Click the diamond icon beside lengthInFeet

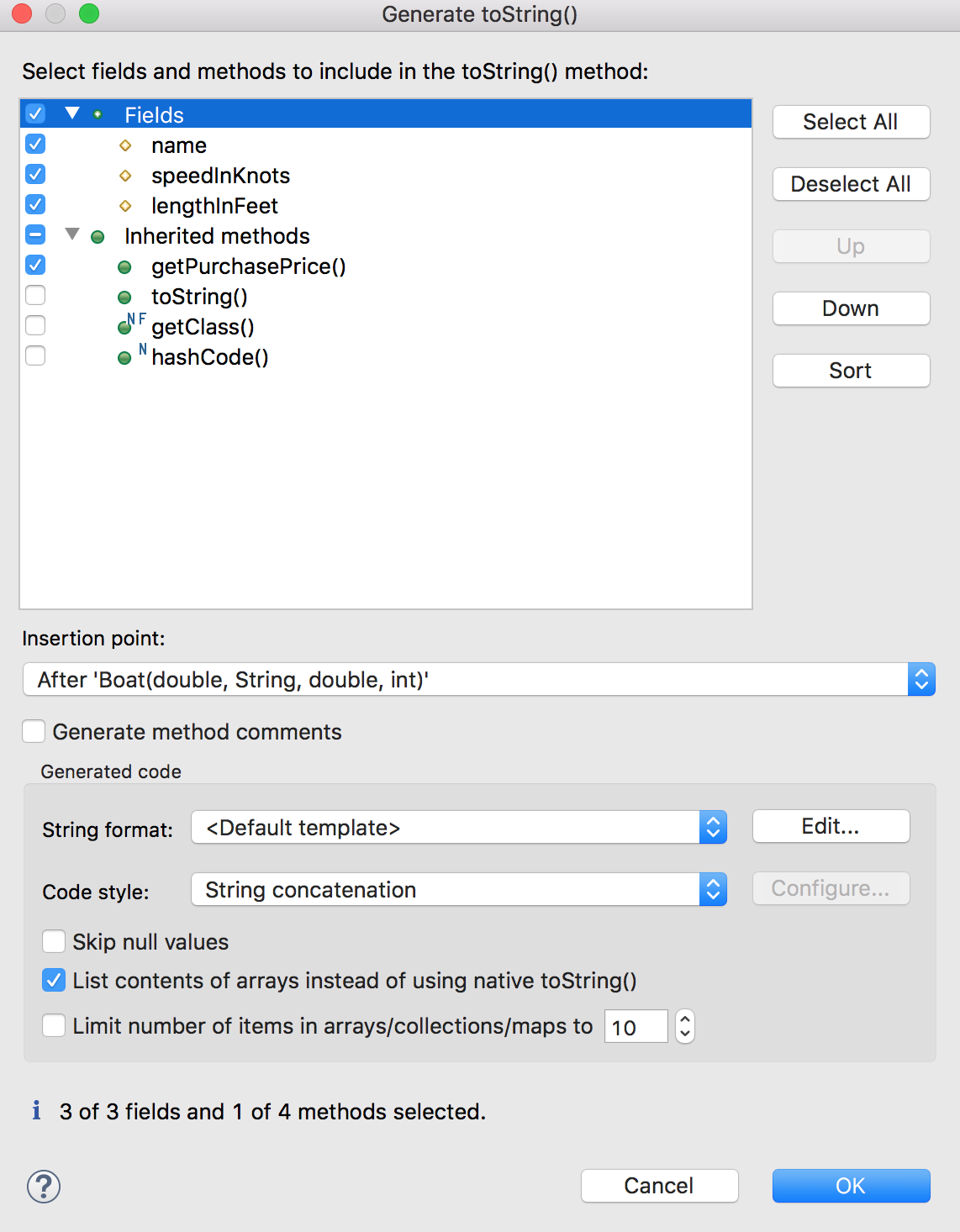[x=126, y=205]
